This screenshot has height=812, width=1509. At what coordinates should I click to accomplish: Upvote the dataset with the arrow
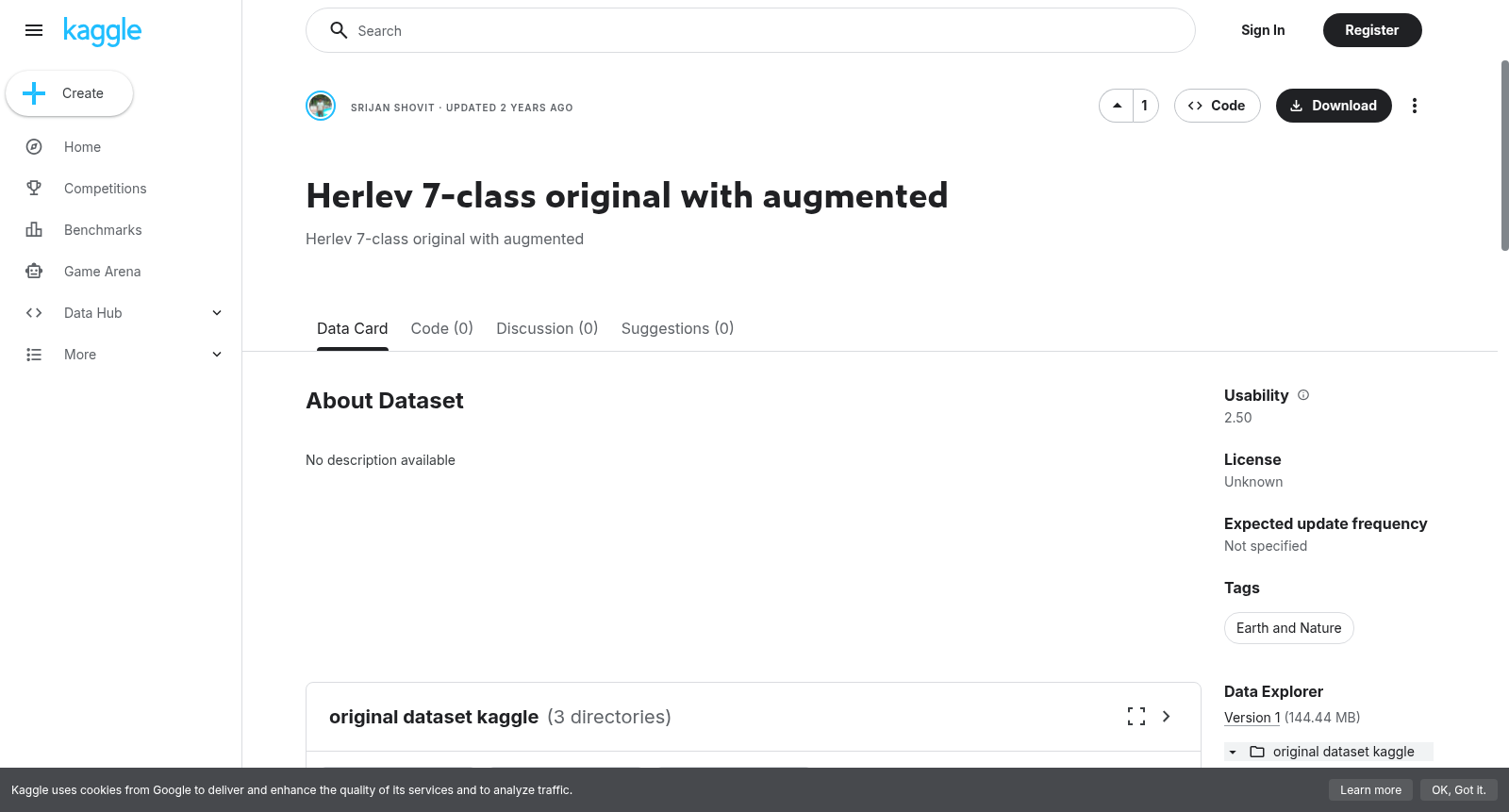1117,106
